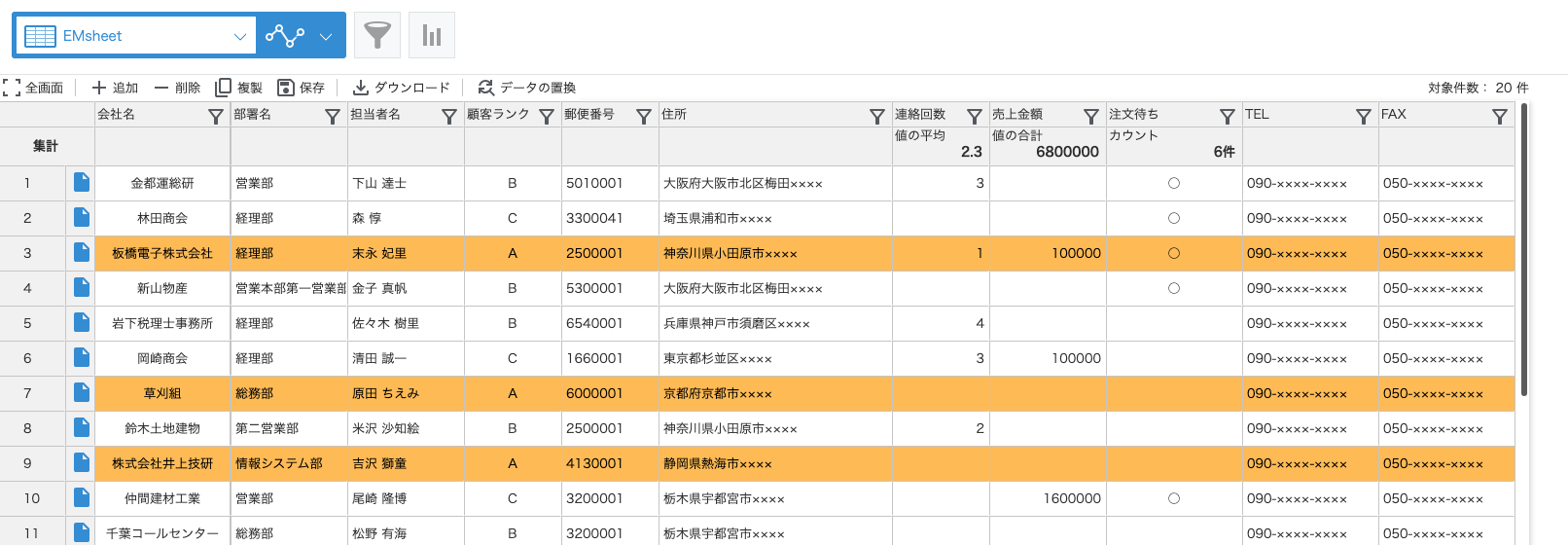Click the 住所 column header
The height and width of the screenshot is (545, 1568).
coord(759,115)
